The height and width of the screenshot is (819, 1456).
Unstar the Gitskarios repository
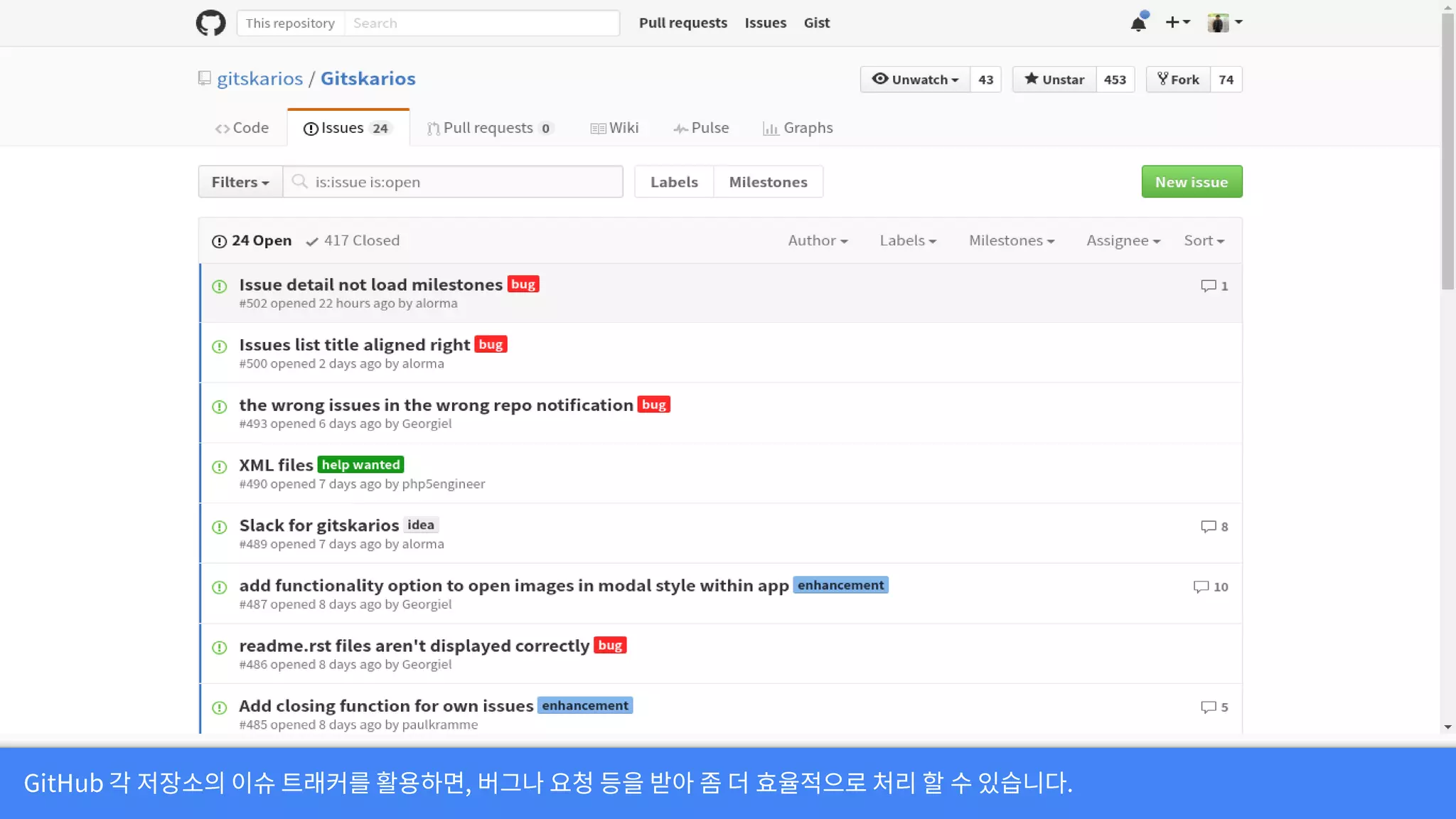click(1054, 80)
